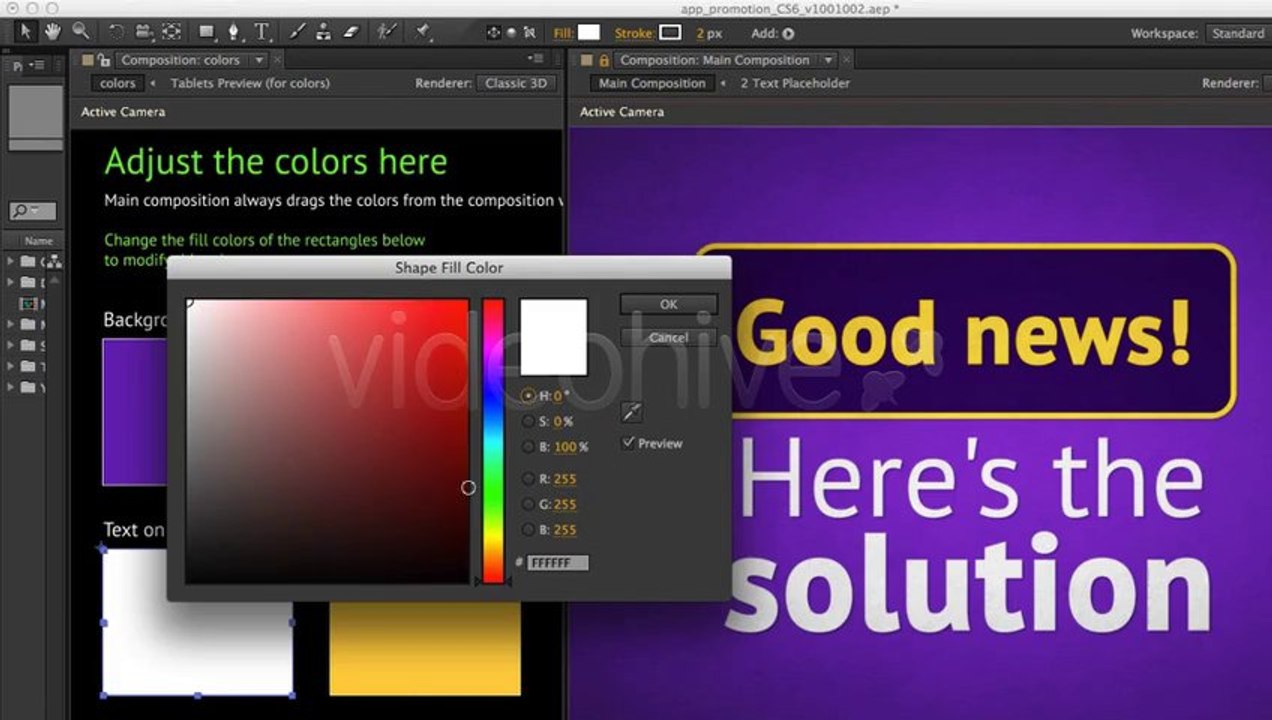
Task: Click the toolbar Fill color swatch
Action: coord(589,33)
